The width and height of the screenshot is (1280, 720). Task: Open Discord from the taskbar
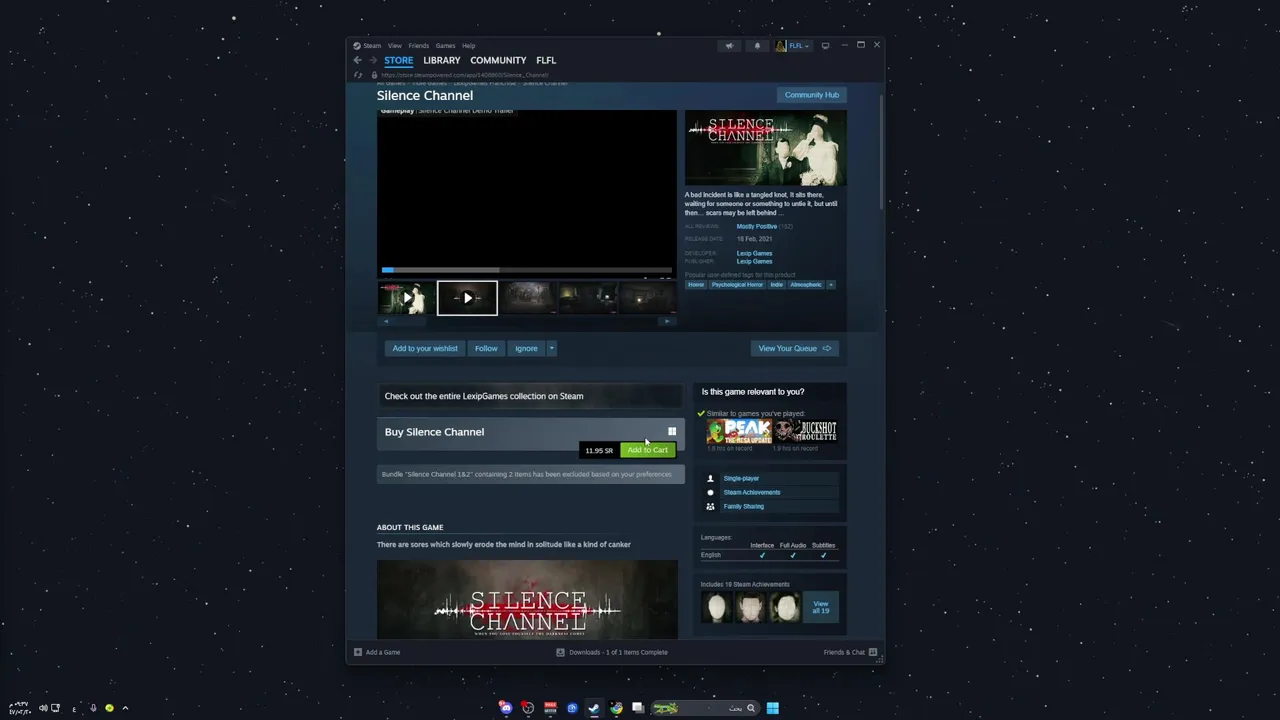point(506,708)
